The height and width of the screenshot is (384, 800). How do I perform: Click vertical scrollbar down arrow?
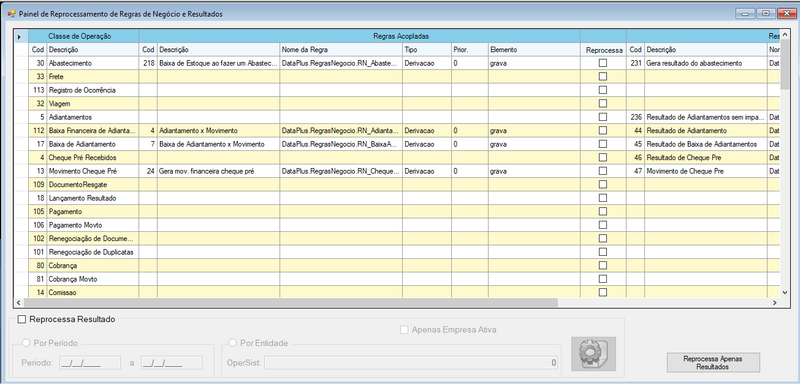coord(785,292)
